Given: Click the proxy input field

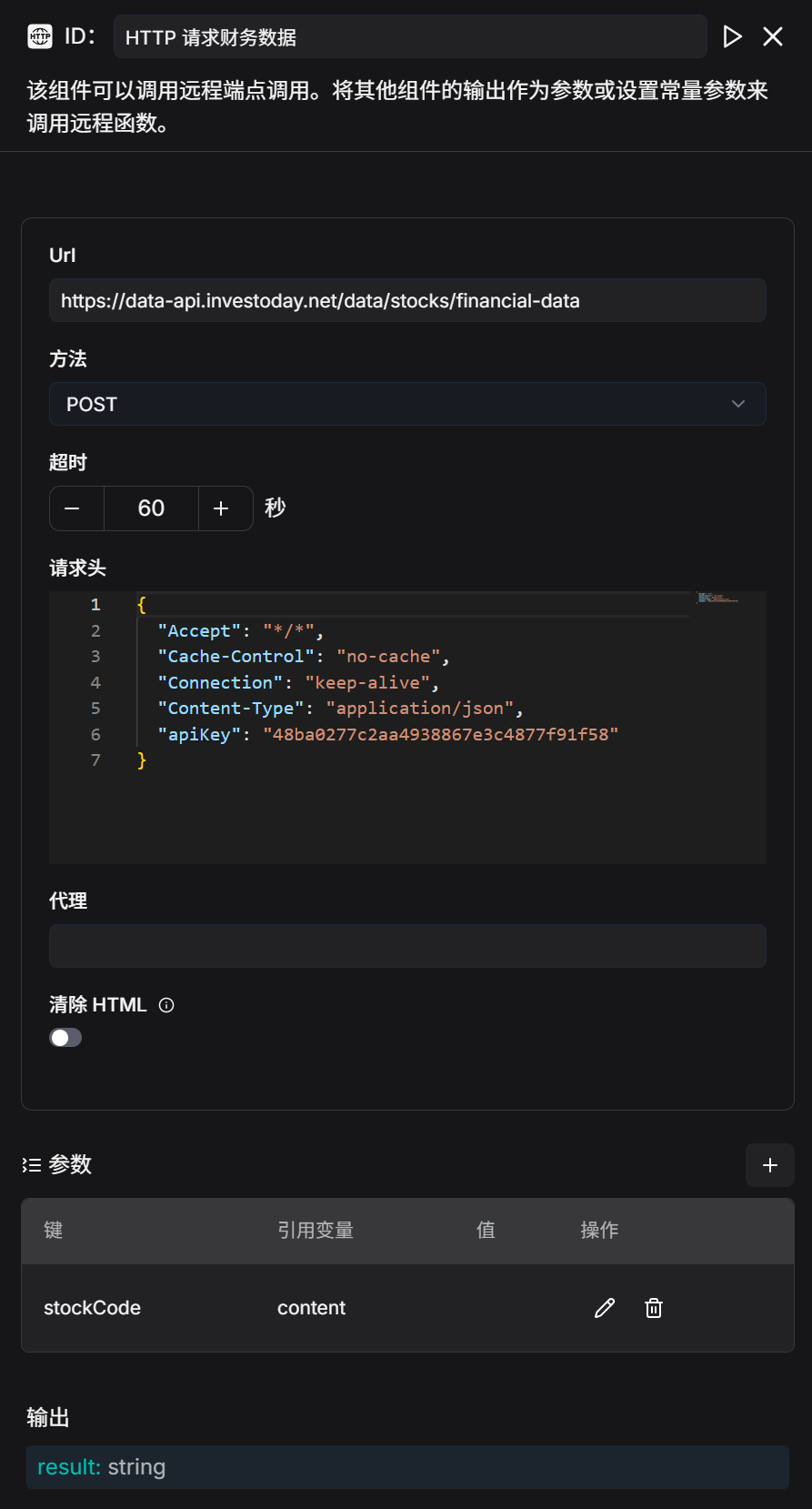Looking at the screenshot, I should coord(407,946).
